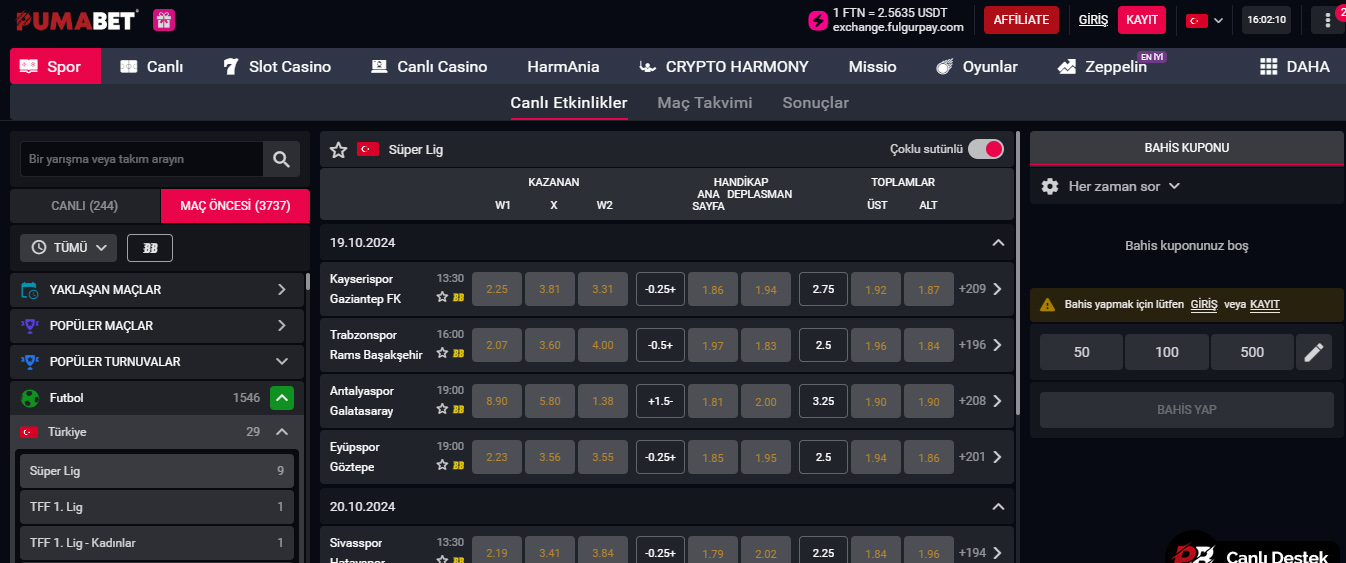The width and height of the screenshot is (1346, 563).
Task: Open the TÜMÜ time filter dropdown
Action: point(69,247)
